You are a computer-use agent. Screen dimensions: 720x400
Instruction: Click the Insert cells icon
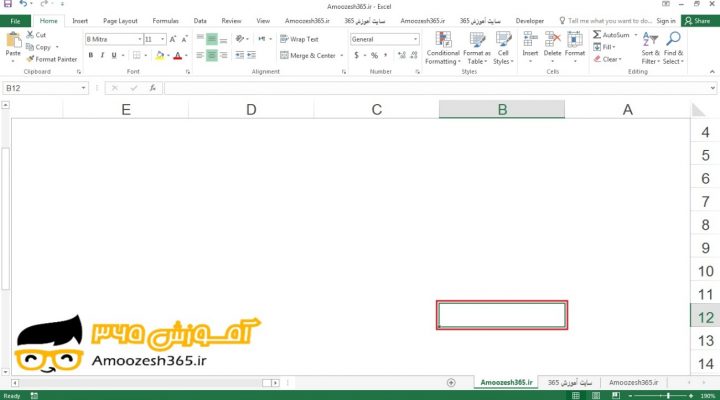pos(530,39)
